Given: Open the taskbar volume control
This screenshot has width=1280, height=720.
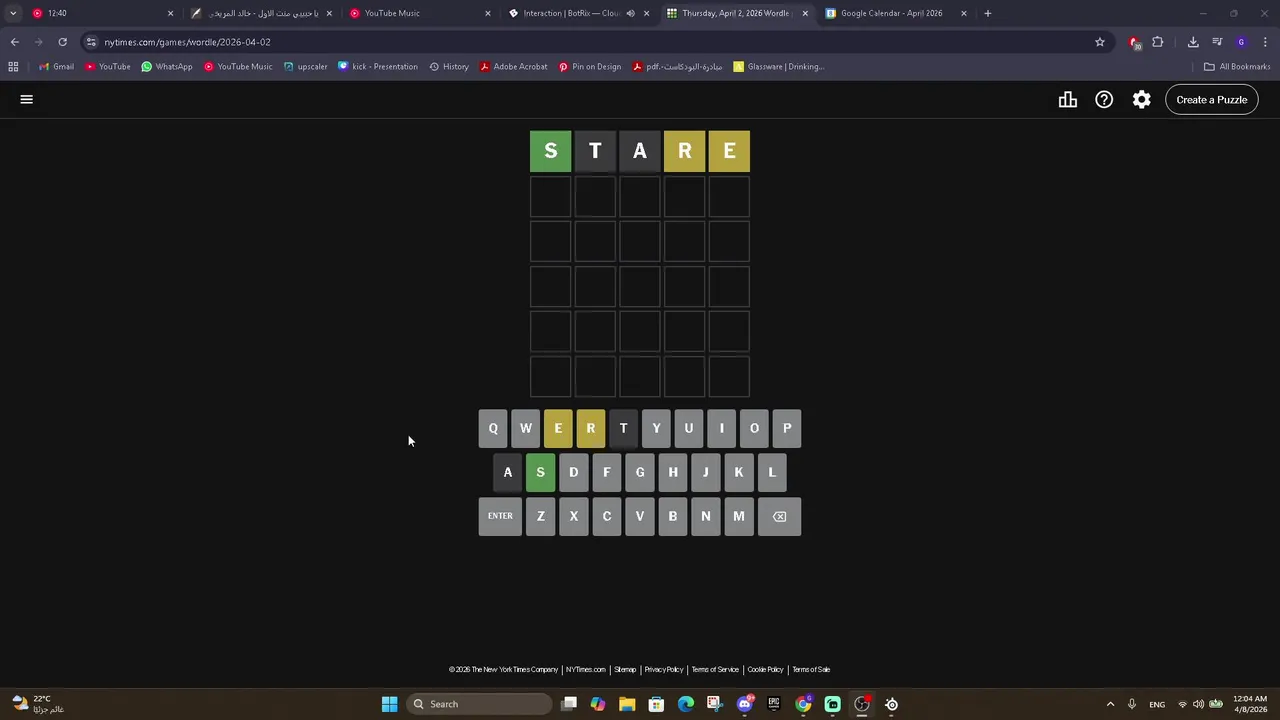Looking at the screenshot, I should (x=1198, y=704).
